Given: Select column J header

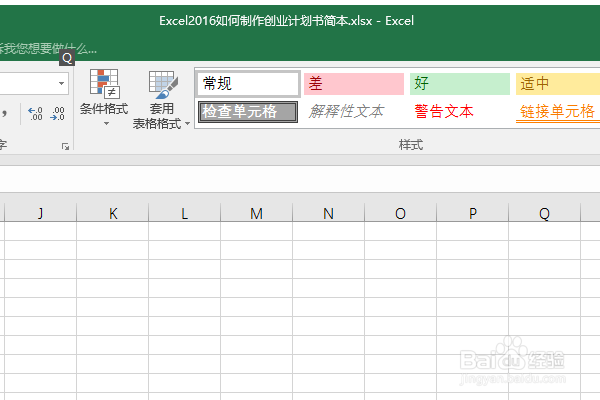Looking at the screenshot, I should 41,213.
